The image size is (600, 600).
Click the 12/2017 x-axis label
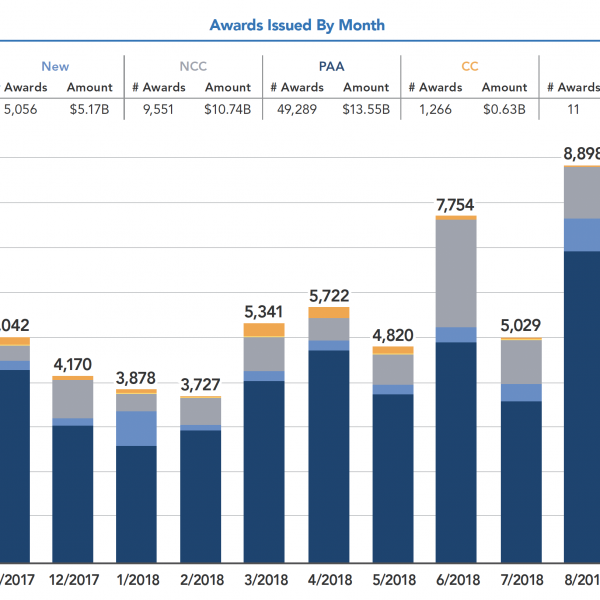[72, 580]
